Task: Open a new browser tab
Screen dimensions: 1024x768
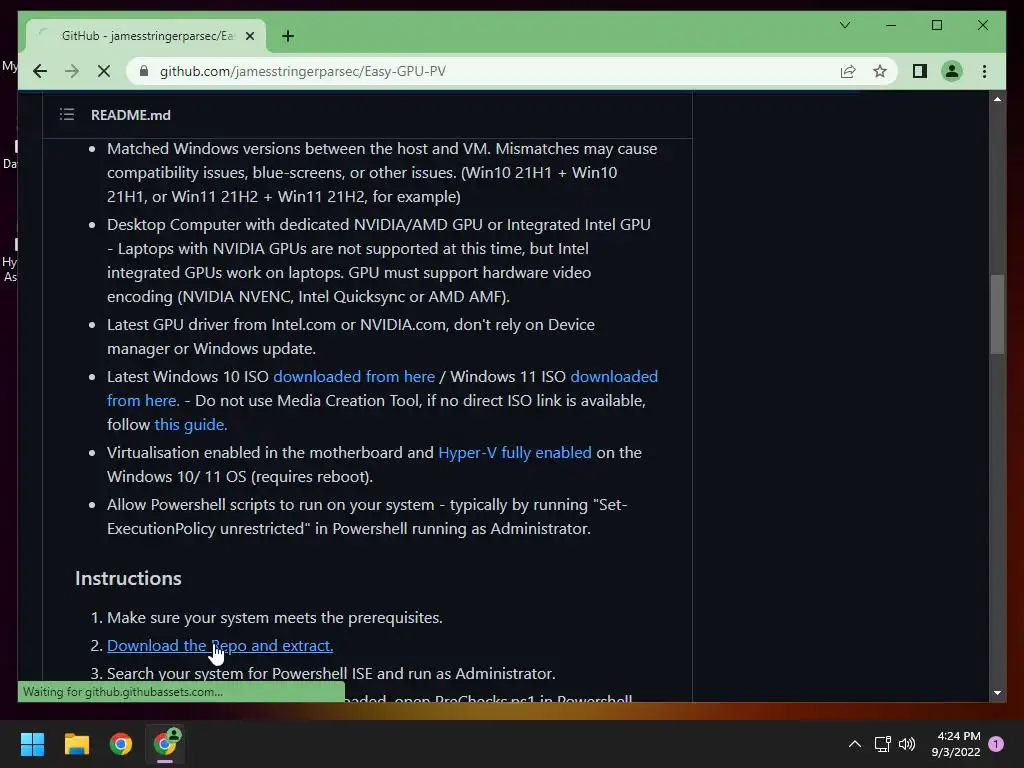Action: click(288, 36)
